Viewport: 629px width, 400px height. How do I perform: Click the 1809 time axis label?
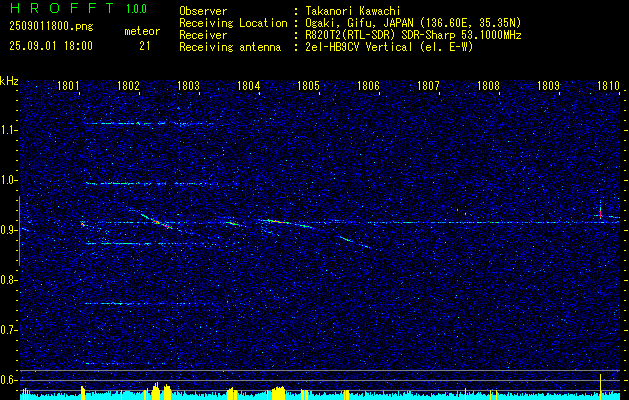click(548, 85)
